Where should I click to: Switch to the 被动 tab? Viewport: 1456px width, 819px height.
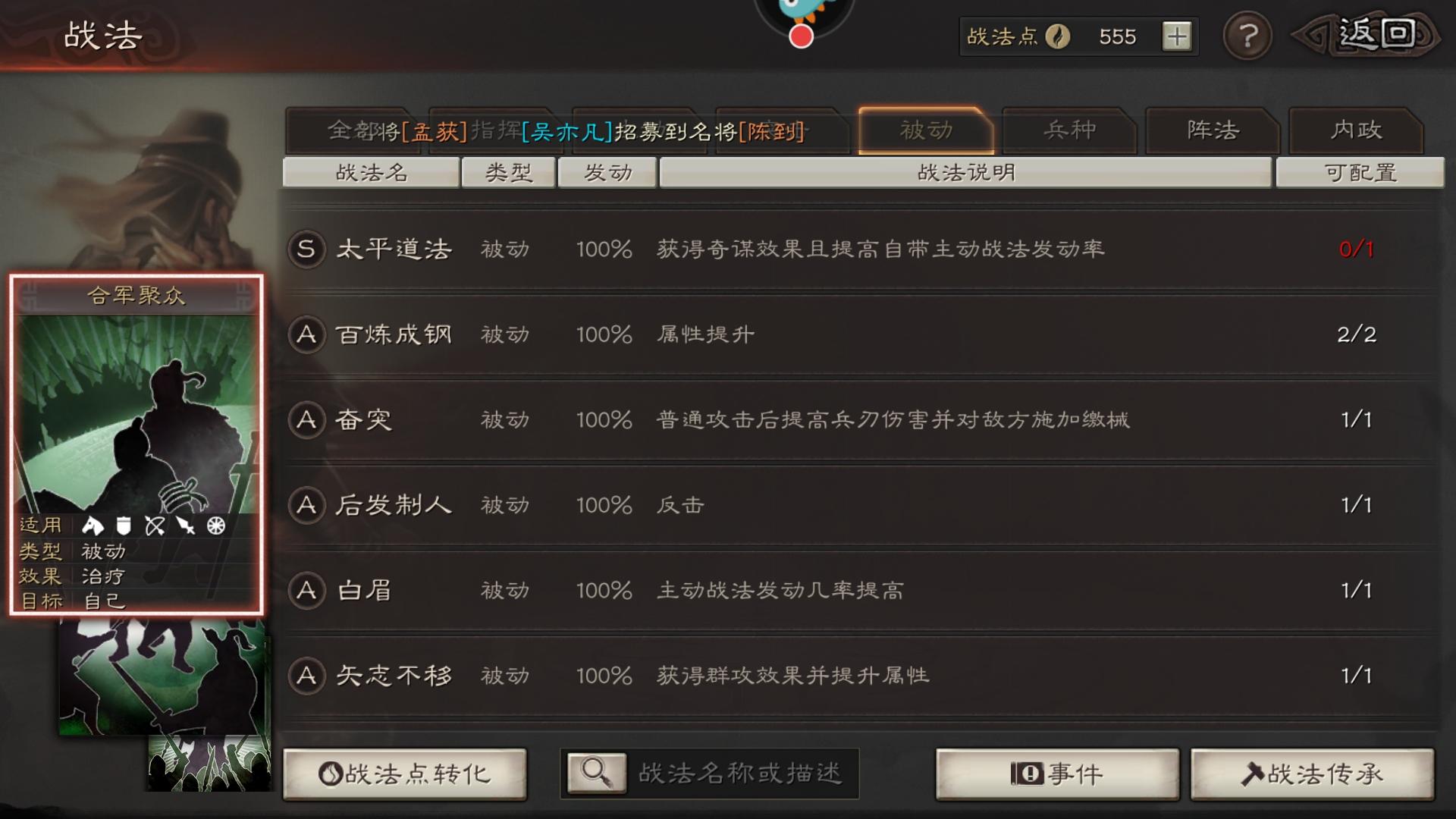[x=926, y=130]
